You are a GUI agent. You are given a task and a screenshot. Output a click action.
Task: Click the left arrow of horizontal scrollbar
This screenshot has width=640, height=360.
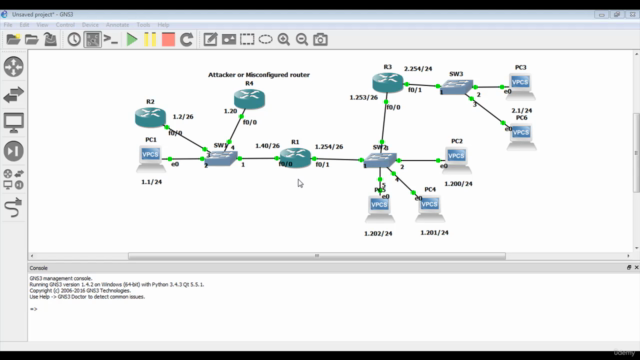coord(32,256)
